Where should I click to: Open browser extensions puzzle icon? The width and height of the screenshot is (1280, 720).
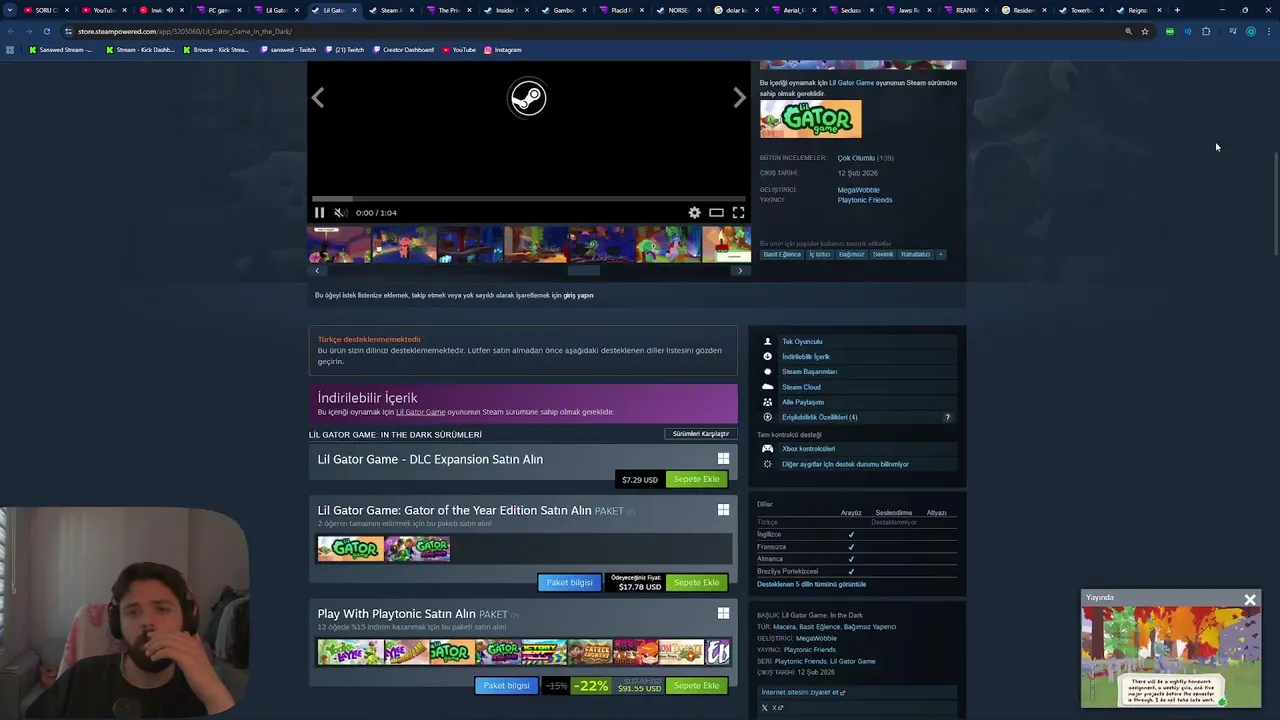pos(1206,31)
